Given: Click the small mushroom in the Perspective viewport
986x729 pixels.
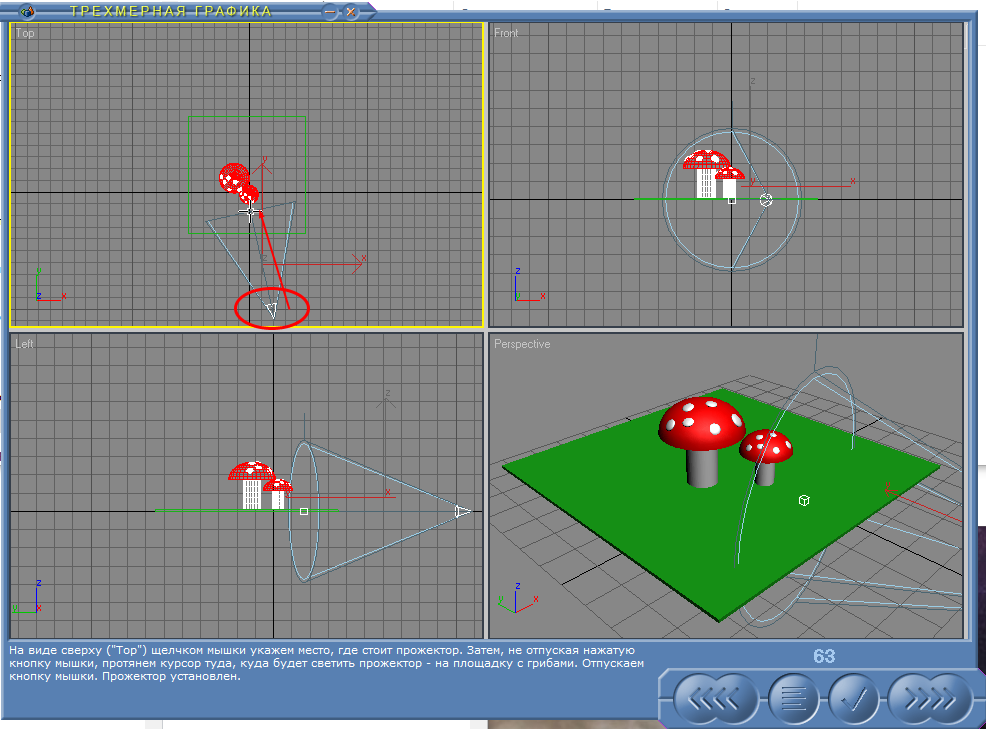Looking at the screenshot, I should click(x=765, y=456).
